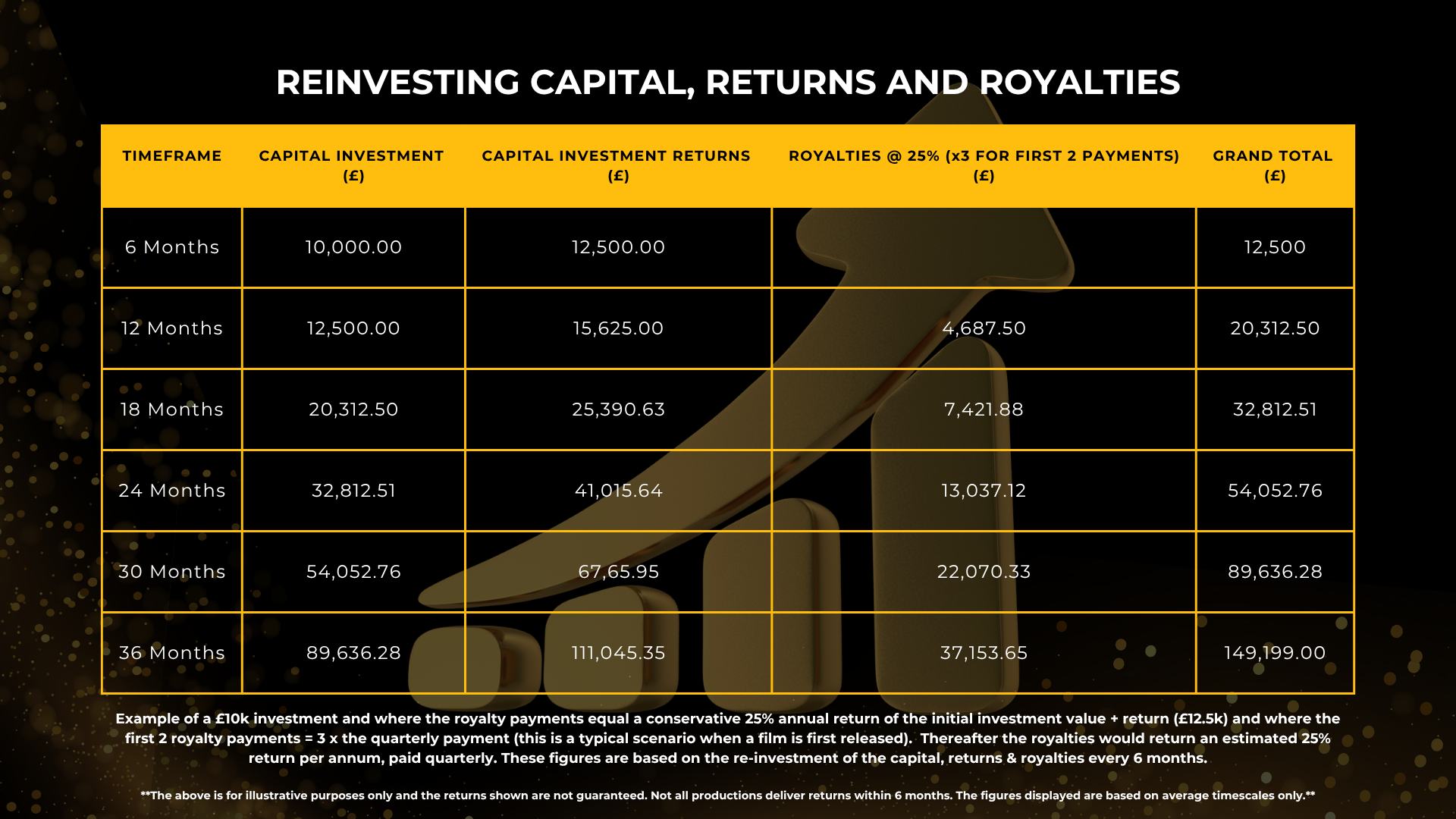The height and width of the screenshot is (819, 1456).
Task: Select the 15,625.00 returns value
Action: (618, 328)
